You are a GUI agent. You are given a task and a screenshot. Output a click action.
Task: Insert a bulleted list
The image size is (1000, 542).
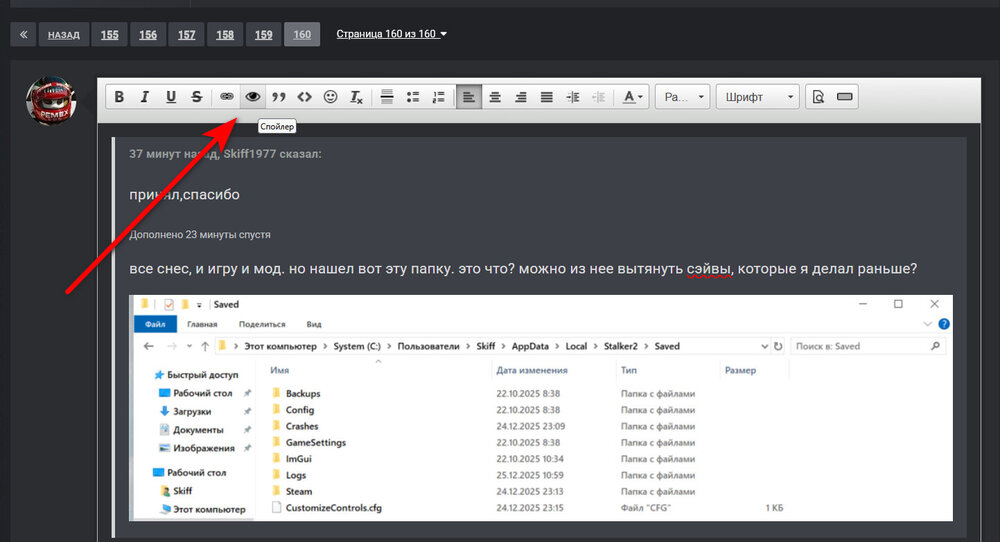pyautogui.click(x=413, y=97)
